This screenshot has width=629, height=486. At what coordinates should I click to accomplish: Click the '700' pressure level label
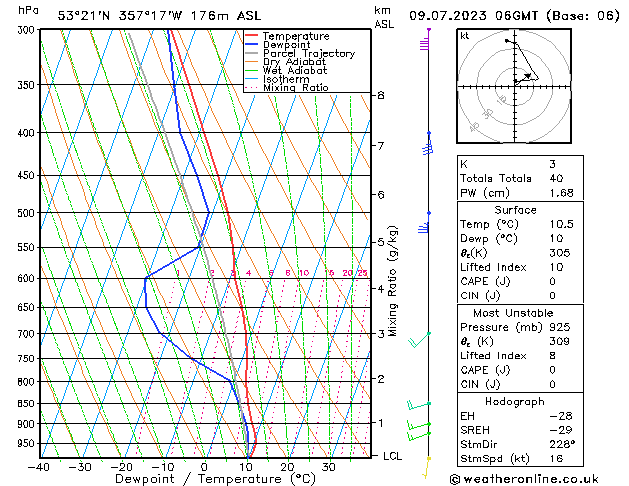click(x=28, y=334)
